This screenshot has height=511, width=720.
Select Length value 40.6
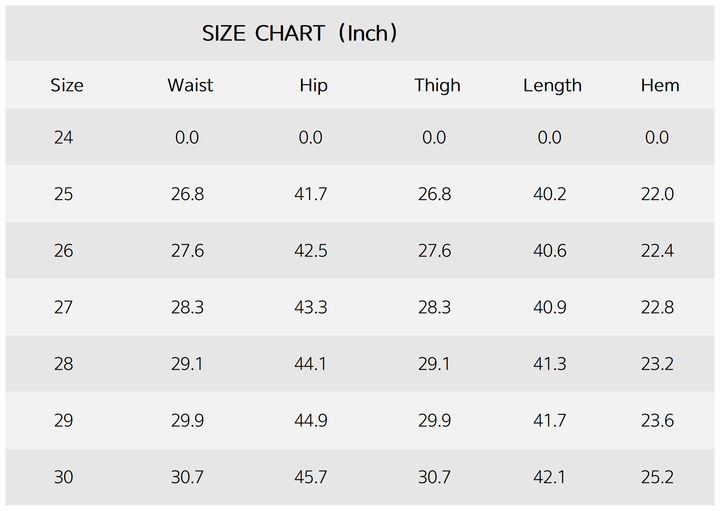point(550,251)
